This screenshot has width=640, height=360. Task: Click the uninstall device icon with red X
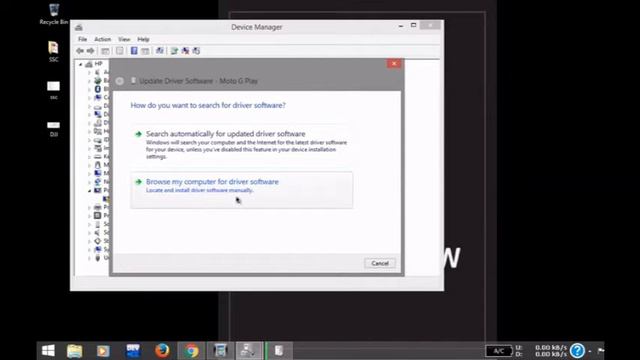[185, 51]
